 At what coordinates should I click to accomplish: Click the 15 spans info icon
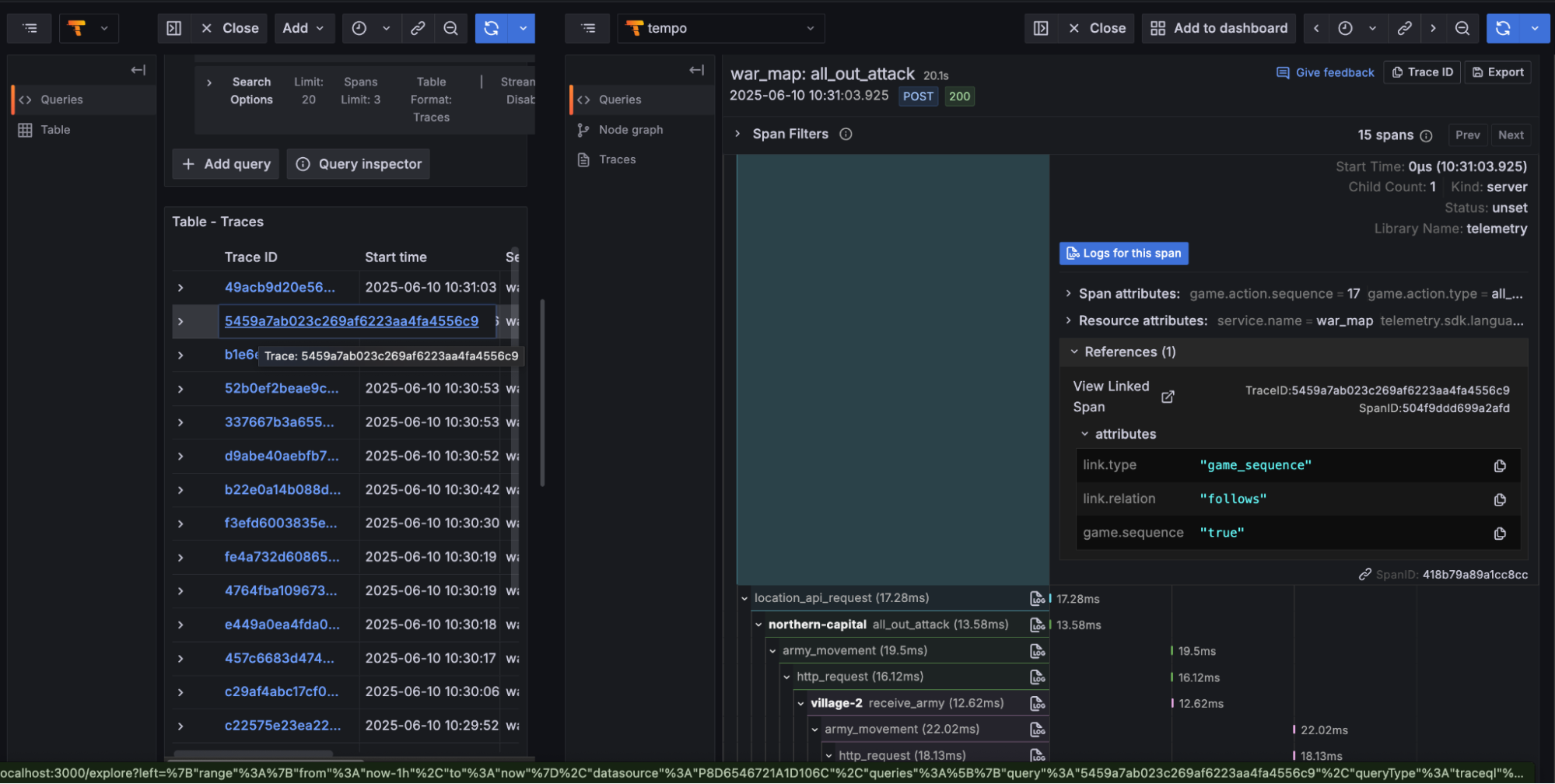pos(1426,135)
